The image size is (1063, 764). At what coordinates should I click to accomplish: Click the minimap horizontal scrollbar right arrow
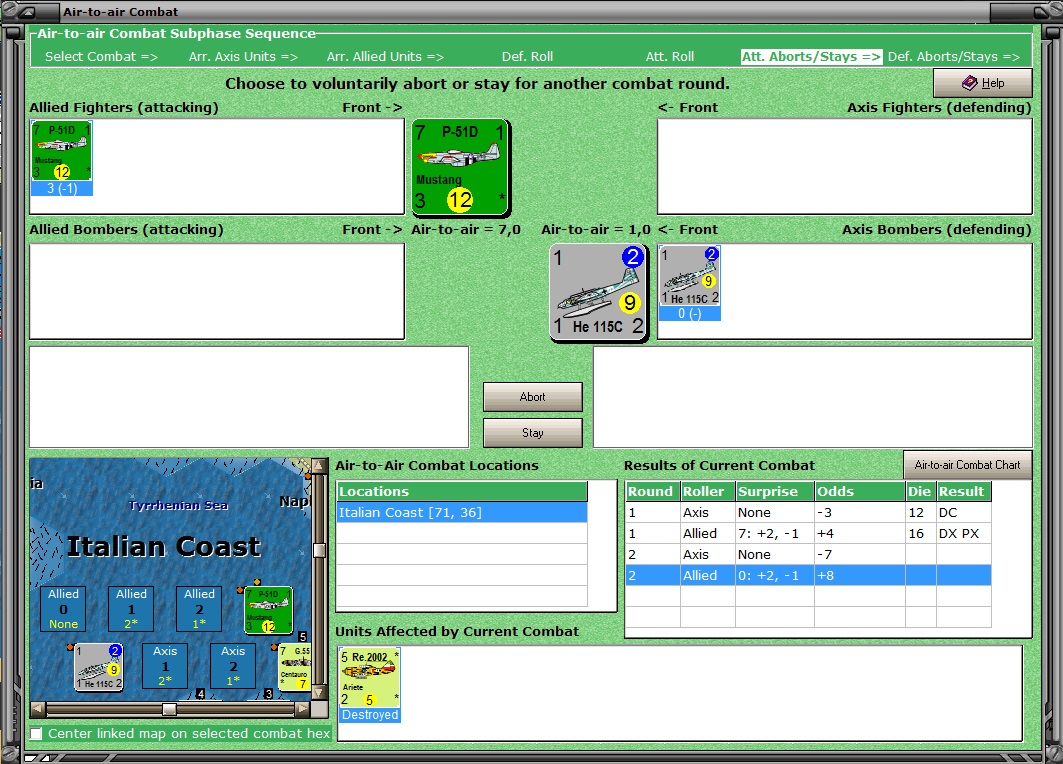(302, 709)
